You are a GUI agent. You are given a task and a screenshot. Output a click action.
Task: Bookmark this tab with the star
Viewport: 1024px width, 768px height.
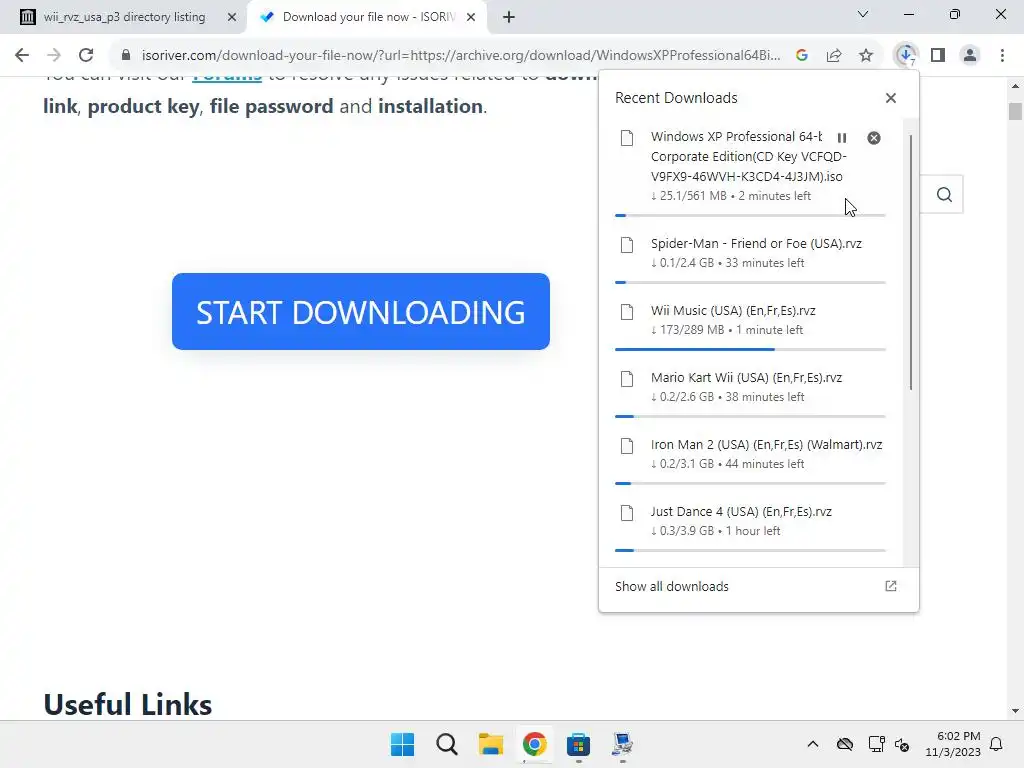click(x=866, y=55)
